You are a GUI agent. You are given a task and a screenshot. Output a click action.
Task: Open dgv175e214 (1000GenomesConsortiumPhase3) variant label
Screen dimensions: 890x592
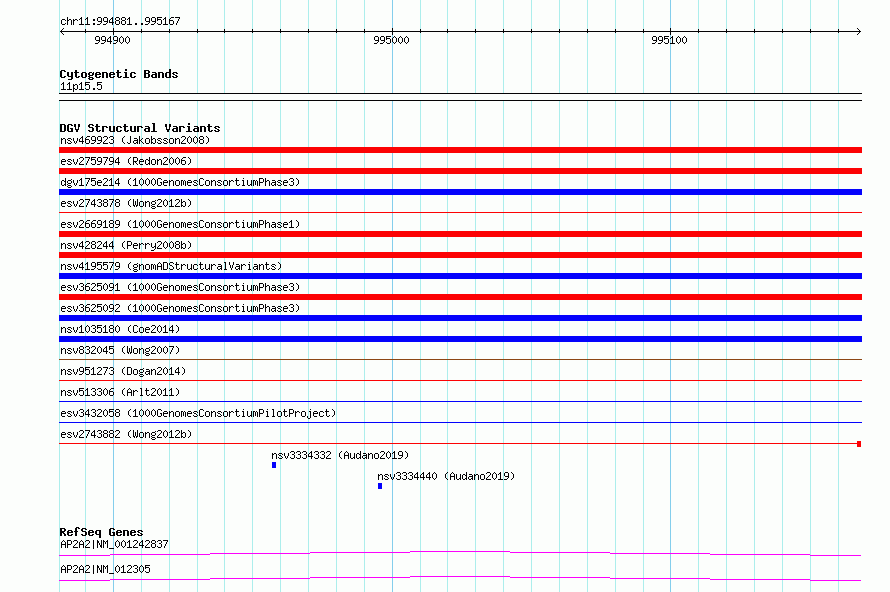click(180, 182)
